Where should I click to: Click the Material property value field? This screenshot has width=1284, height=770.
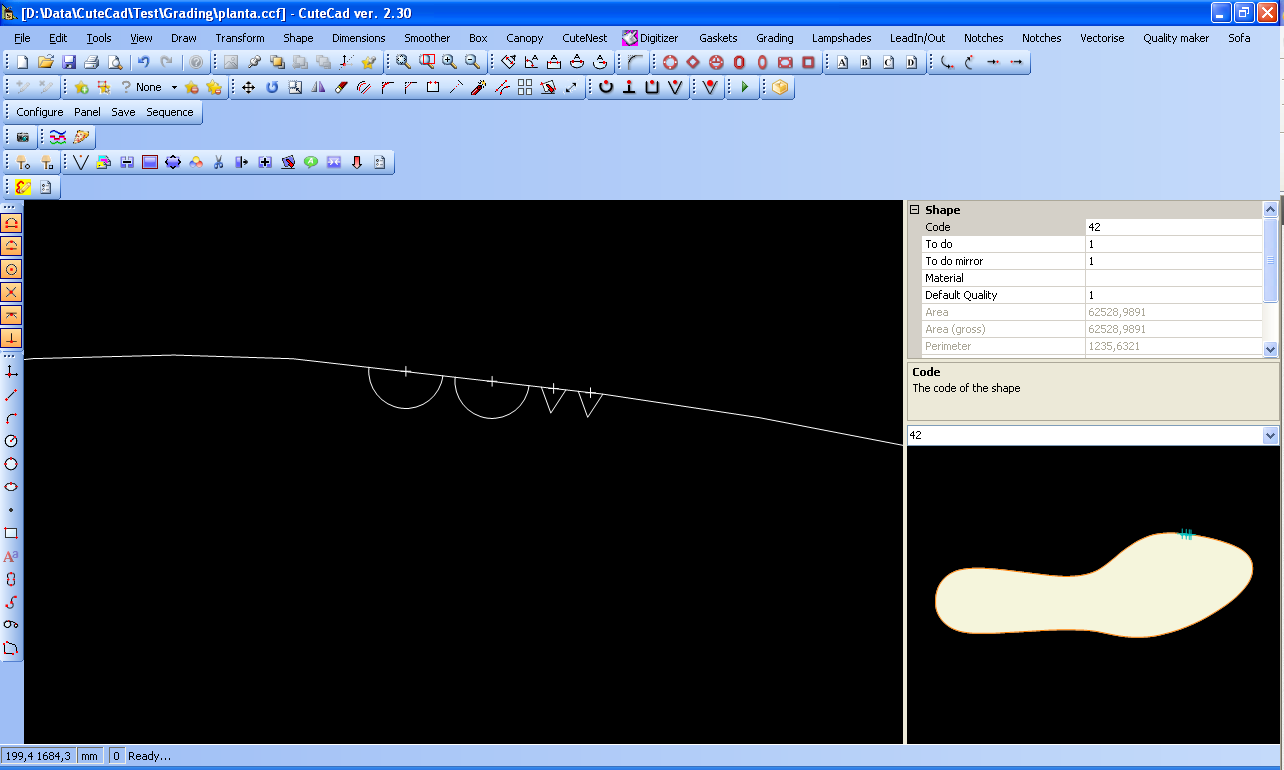click(x=1173, y=278)
